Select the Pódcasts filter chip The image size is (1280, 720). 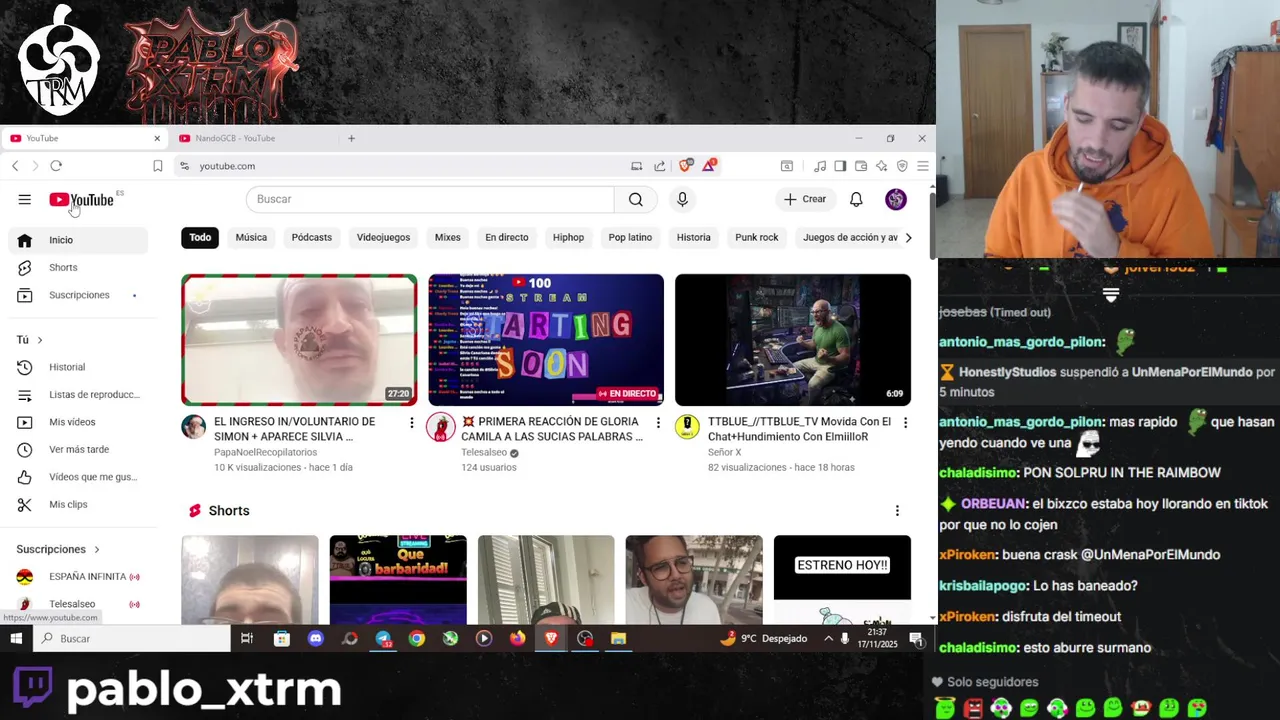(x=312, y=237)
